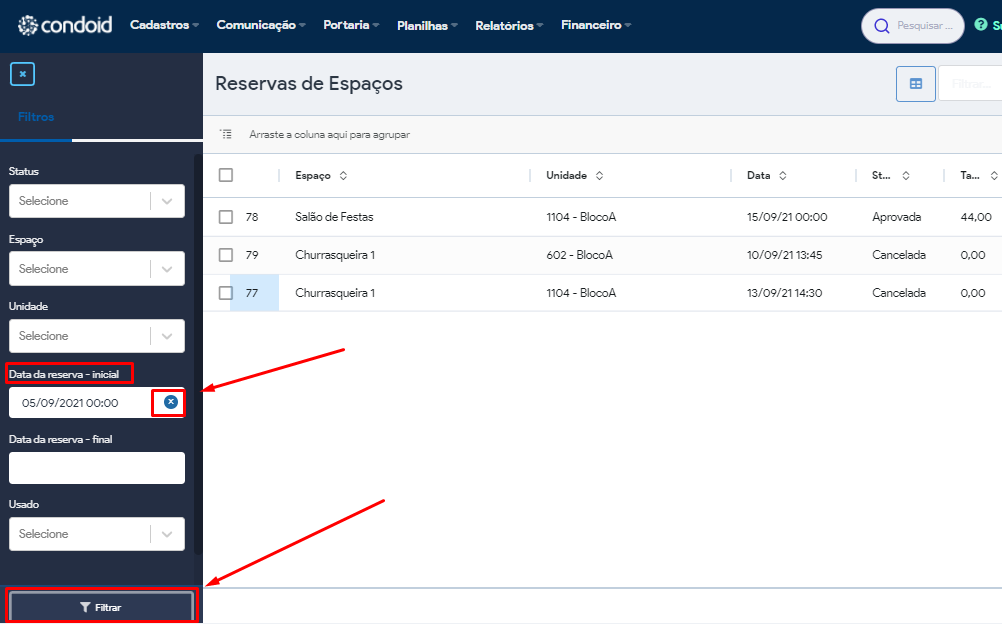Click the final reservation date field

click(x=97, y=468)
